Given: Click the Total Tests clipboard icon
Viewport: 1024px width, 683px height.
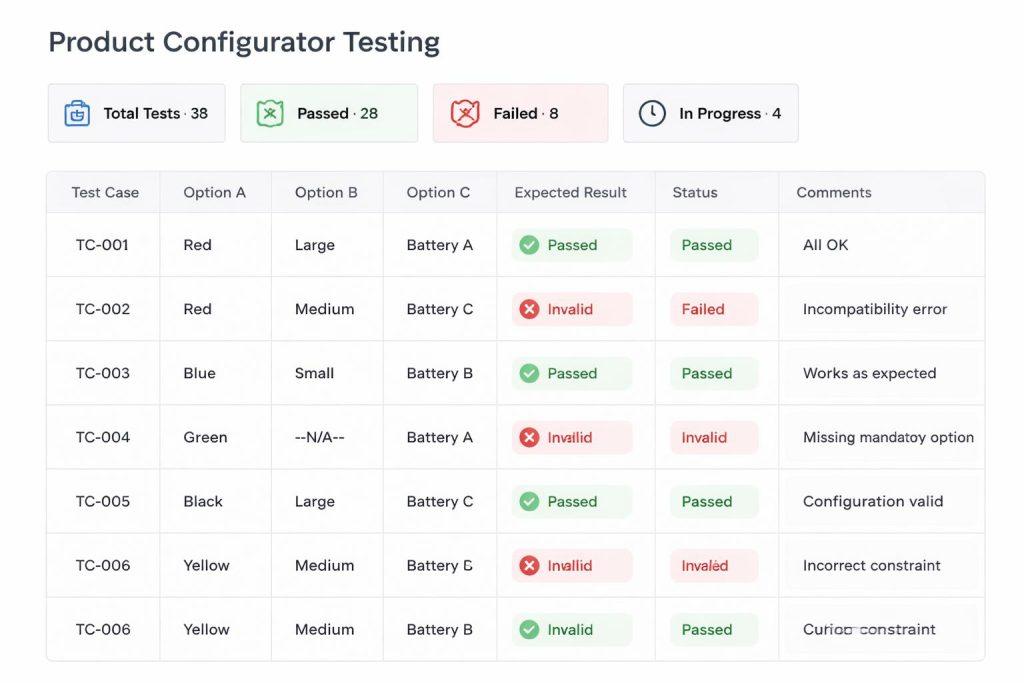Looking at the screenshot, I should [x=77, y=113].
